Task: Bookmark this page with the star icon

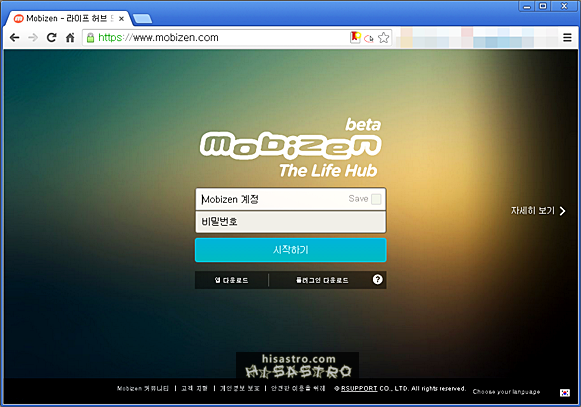Action: (384, 37)
